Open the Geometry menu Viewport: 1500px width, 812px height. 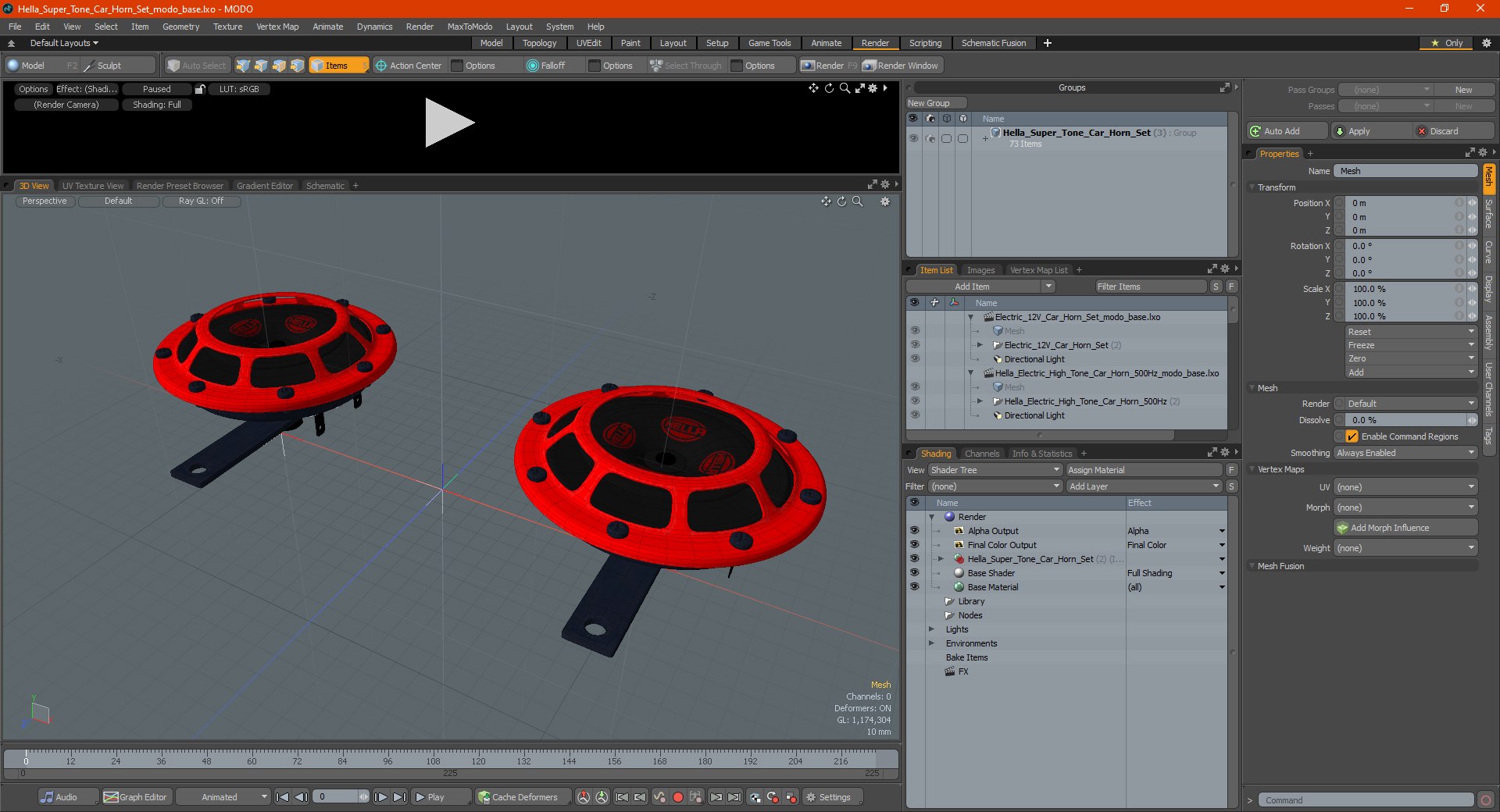(180, 27)
